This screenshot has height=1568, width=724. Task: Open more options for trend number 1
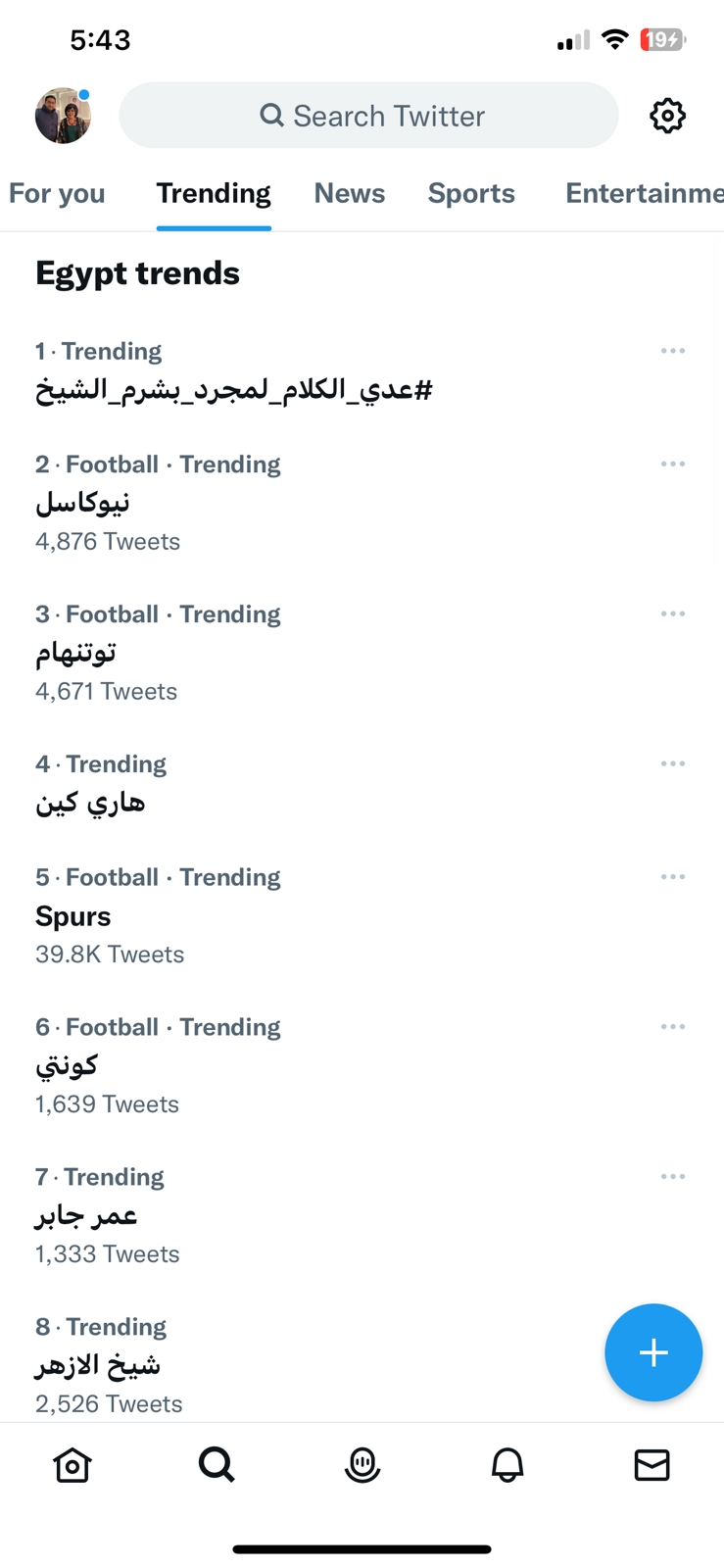[673, 351]
